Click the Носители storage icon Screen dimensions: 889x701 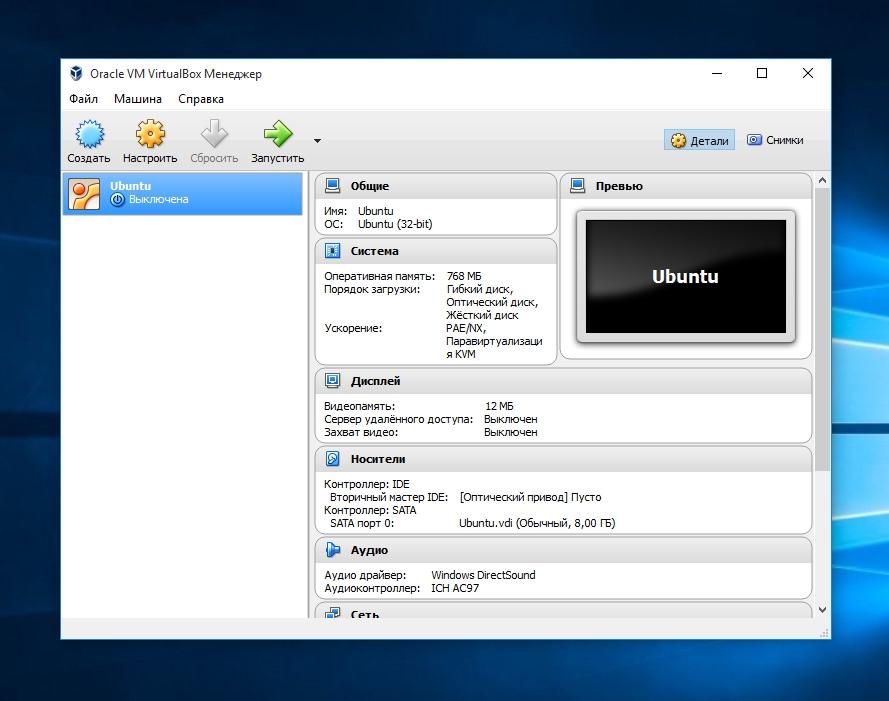332,459
